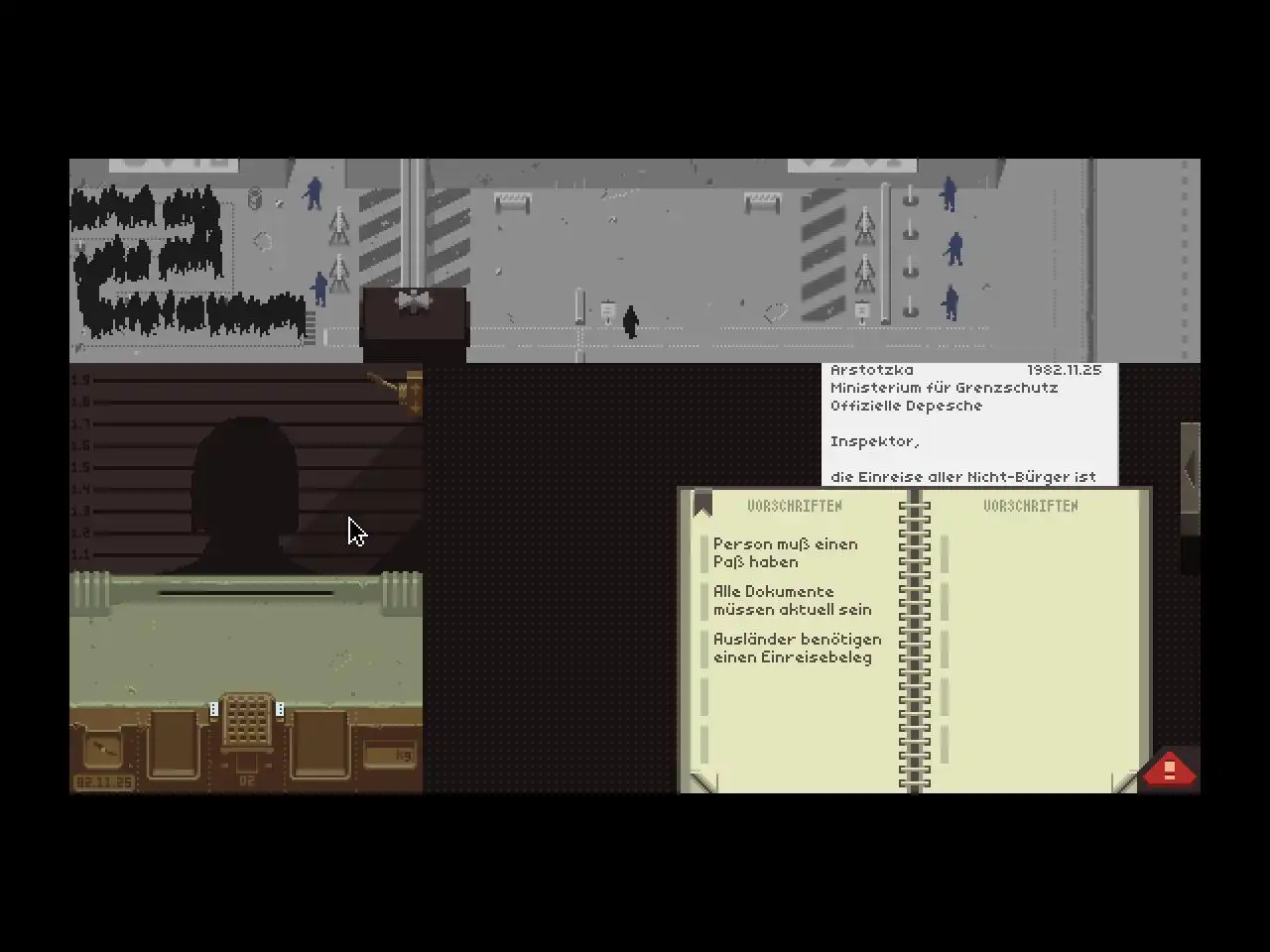Click the left page VORSCHRIFTEN heading

[x=794, y=506]
